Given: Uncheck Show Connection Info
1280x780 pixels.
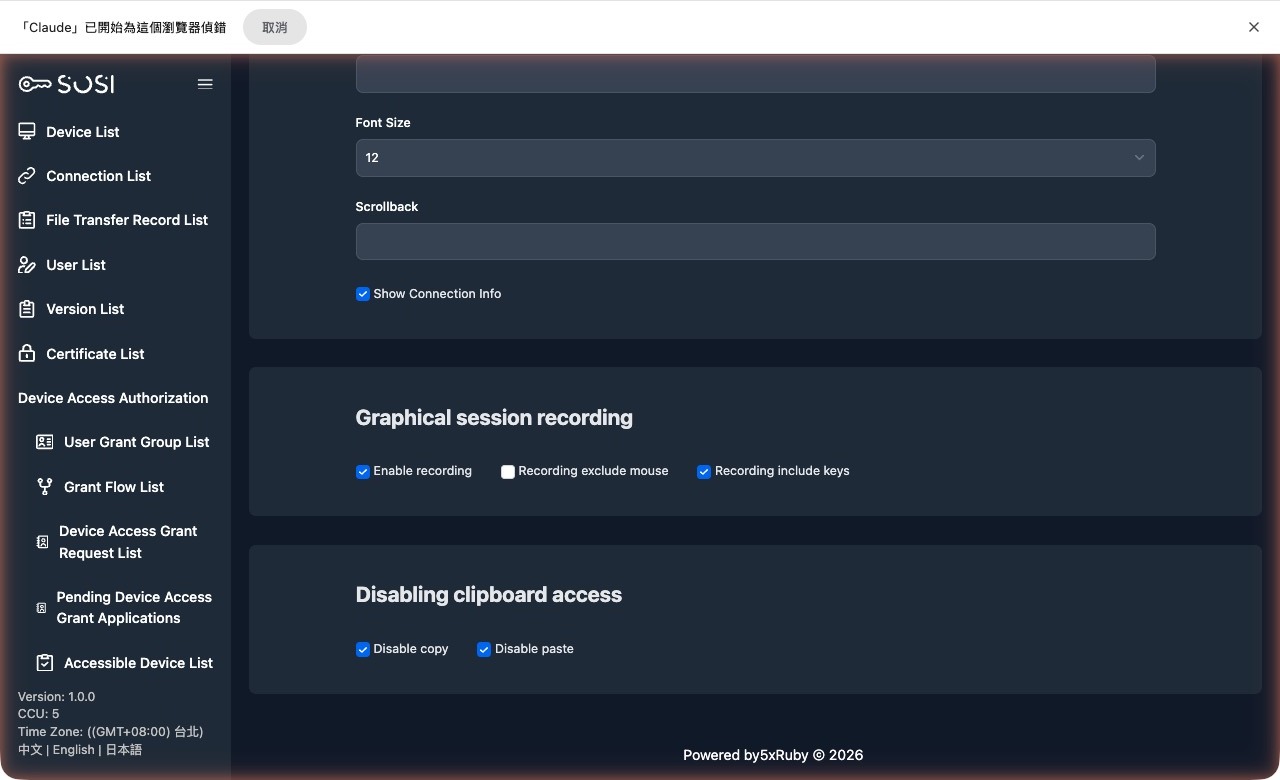Looking at the screenshot, I should [362, 293].
